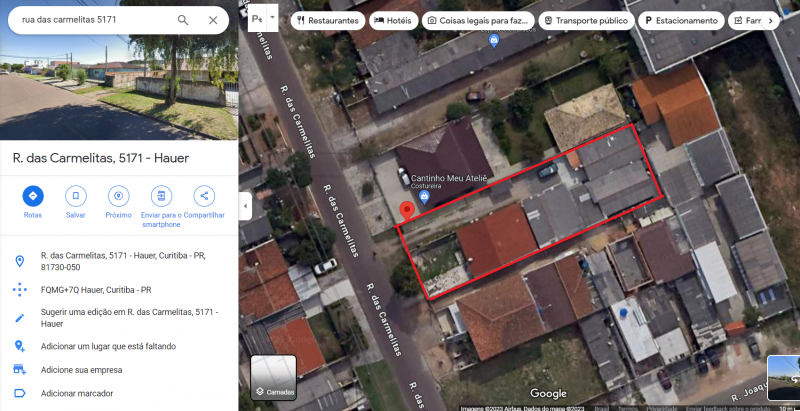800x411 pixels.
Task: Share location via Compartilhar icon
Action: pyautogui.click(x=204, y=196)
